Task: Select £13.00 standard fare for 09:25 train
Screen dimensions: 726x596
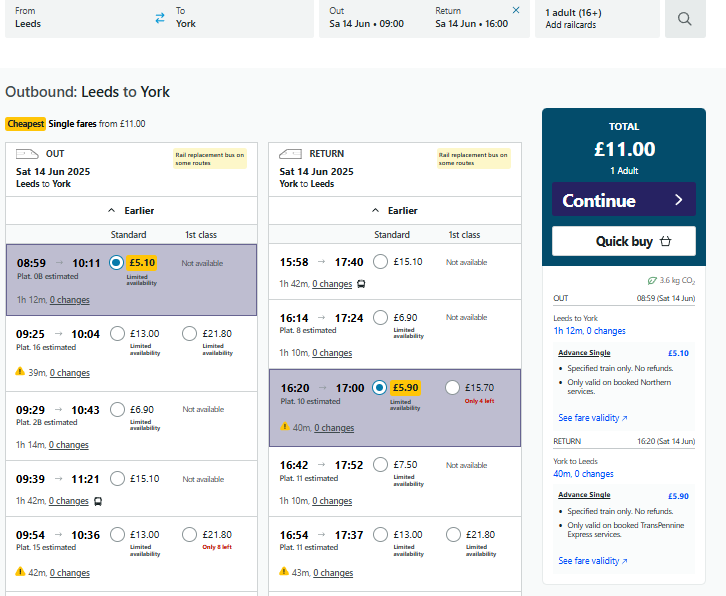Action: [x=118, y=333]
